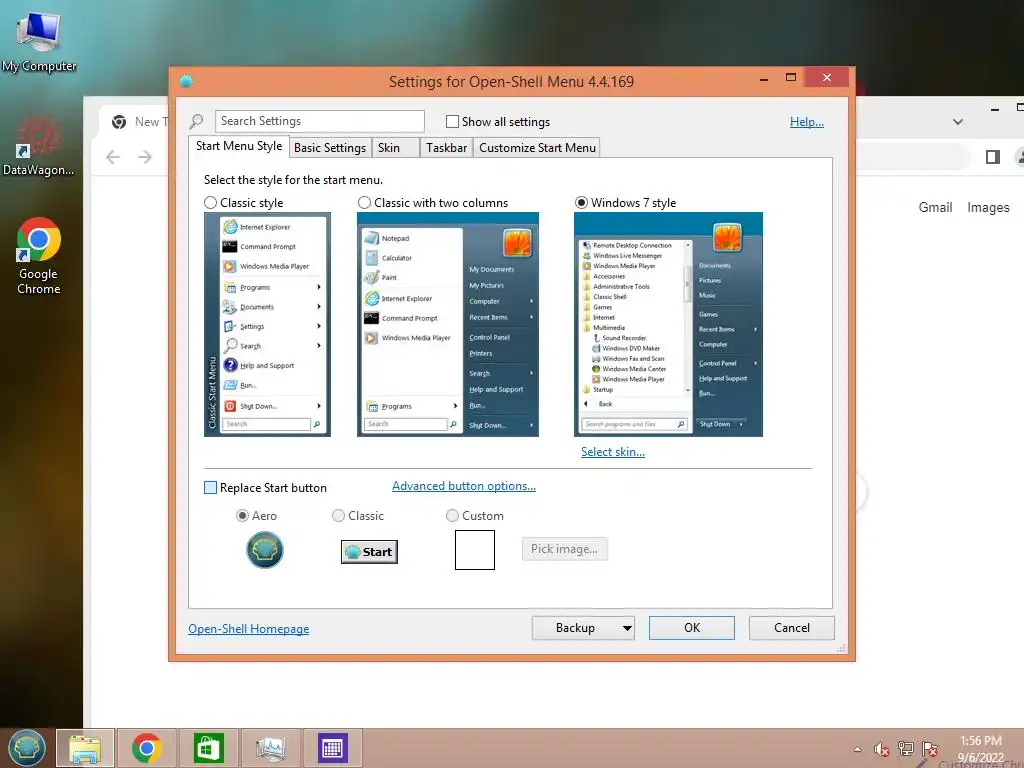This screenshot has height=768, width=1024.
Task: Switch to Start Menu Style tab
Action: 239,146
